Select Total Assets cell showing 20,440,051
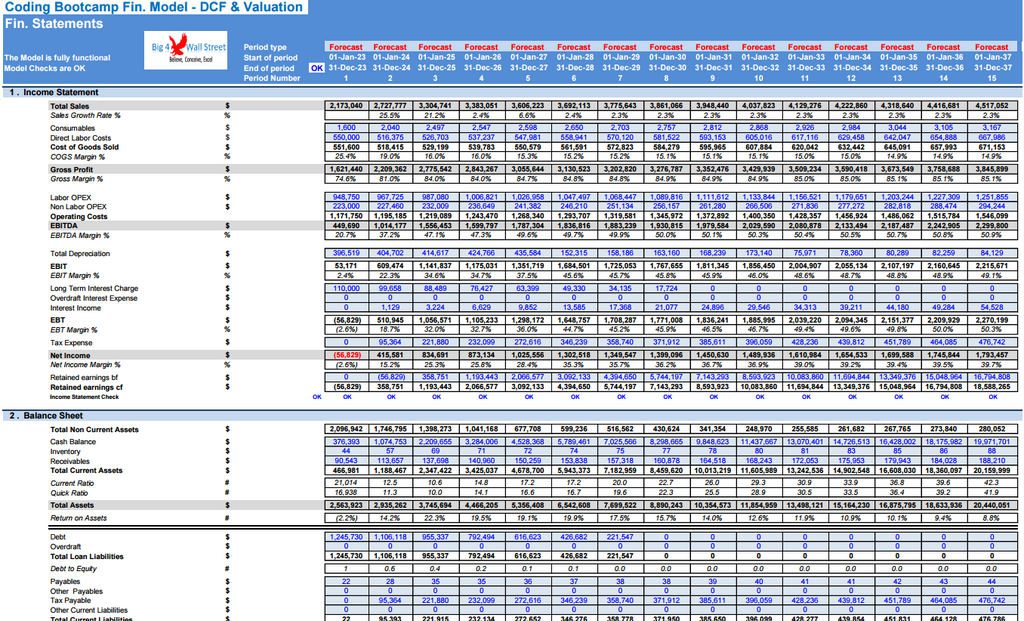 991,505
